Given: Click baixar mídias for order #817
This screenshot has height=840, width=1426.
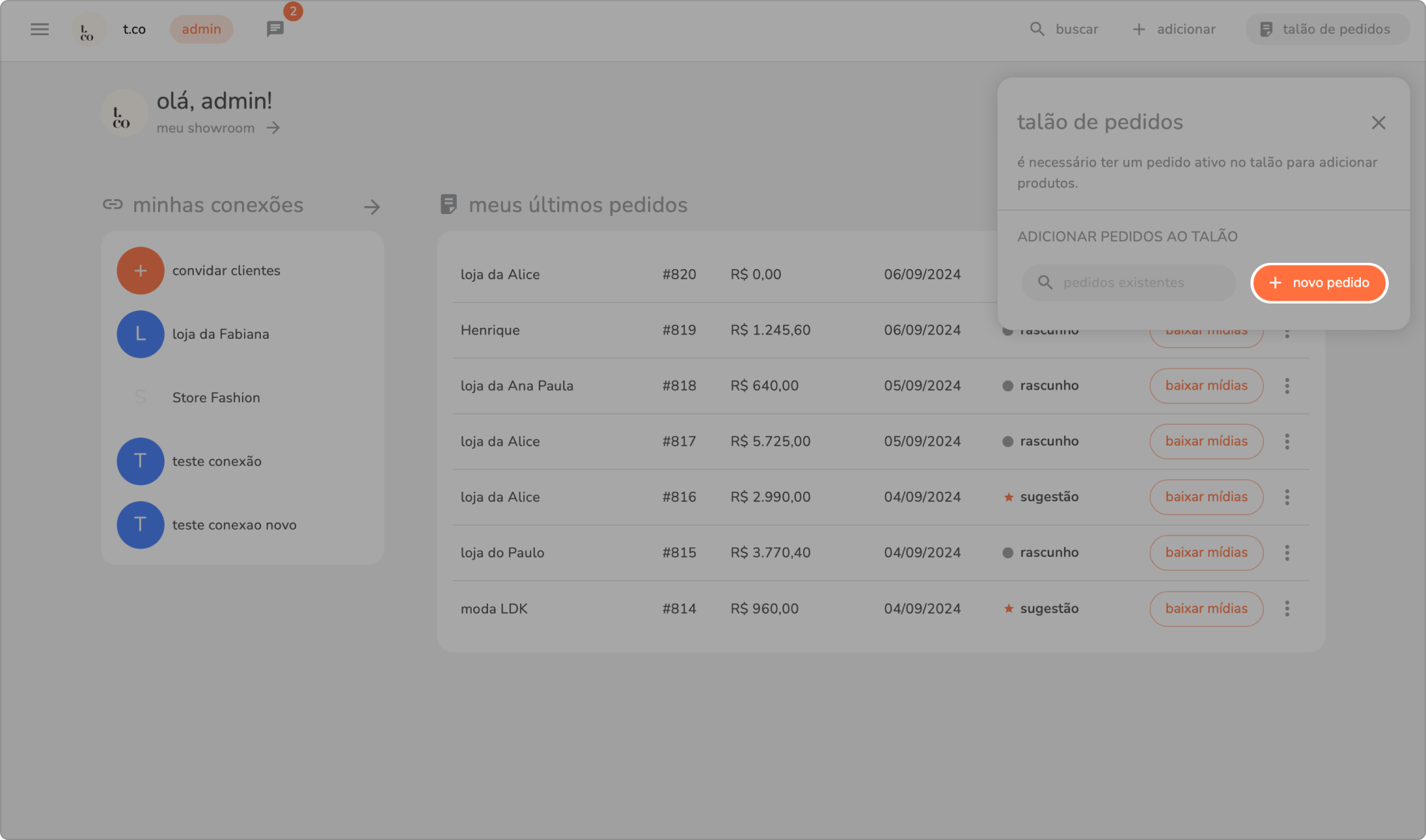Looking at the screenshot, I should [x=1206, y=441].
